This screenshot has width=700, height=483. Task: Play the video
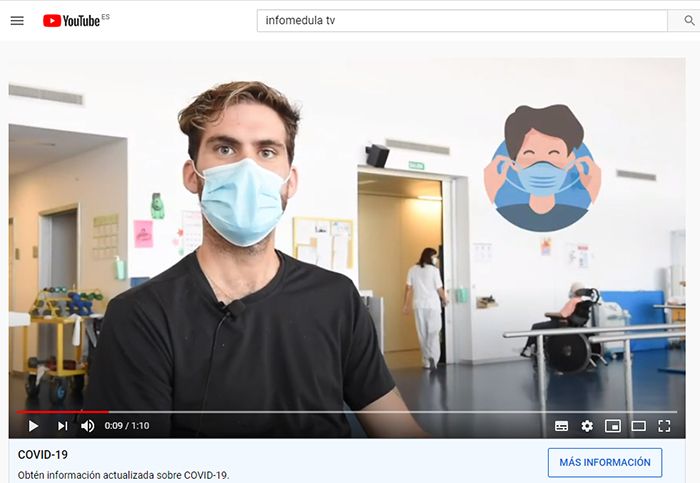pyautogui.click(x=33, y=426)
